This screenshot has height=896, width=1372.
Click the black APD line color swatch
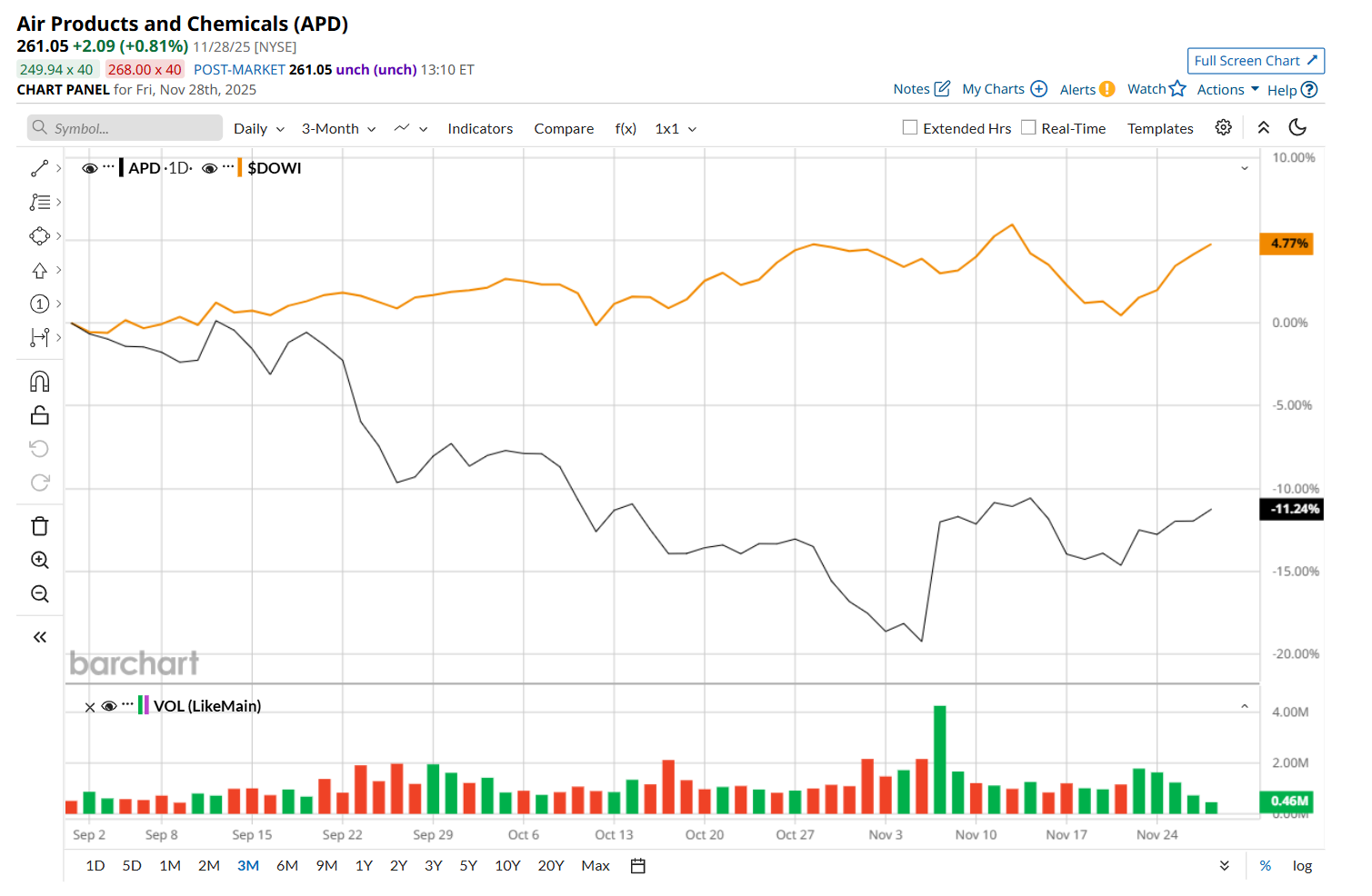122,168
